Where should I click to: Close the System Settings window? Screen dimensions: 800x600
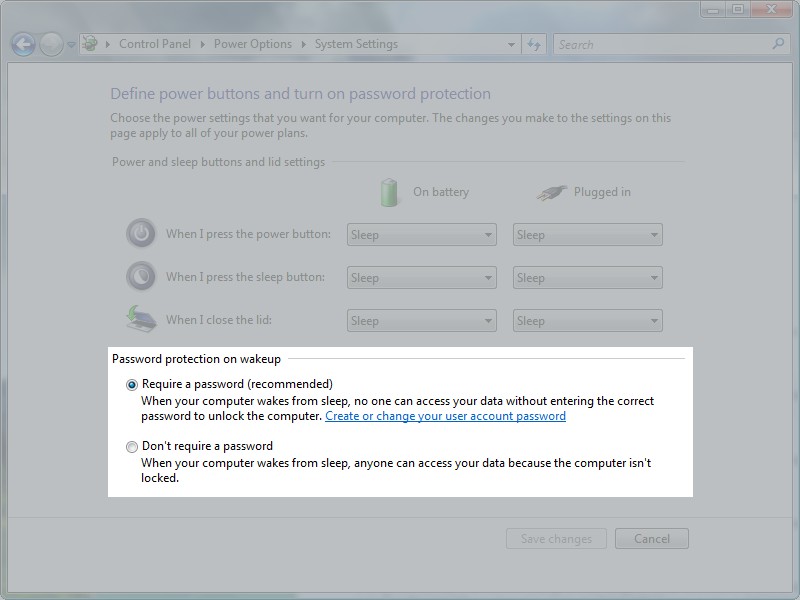(771, 9)
